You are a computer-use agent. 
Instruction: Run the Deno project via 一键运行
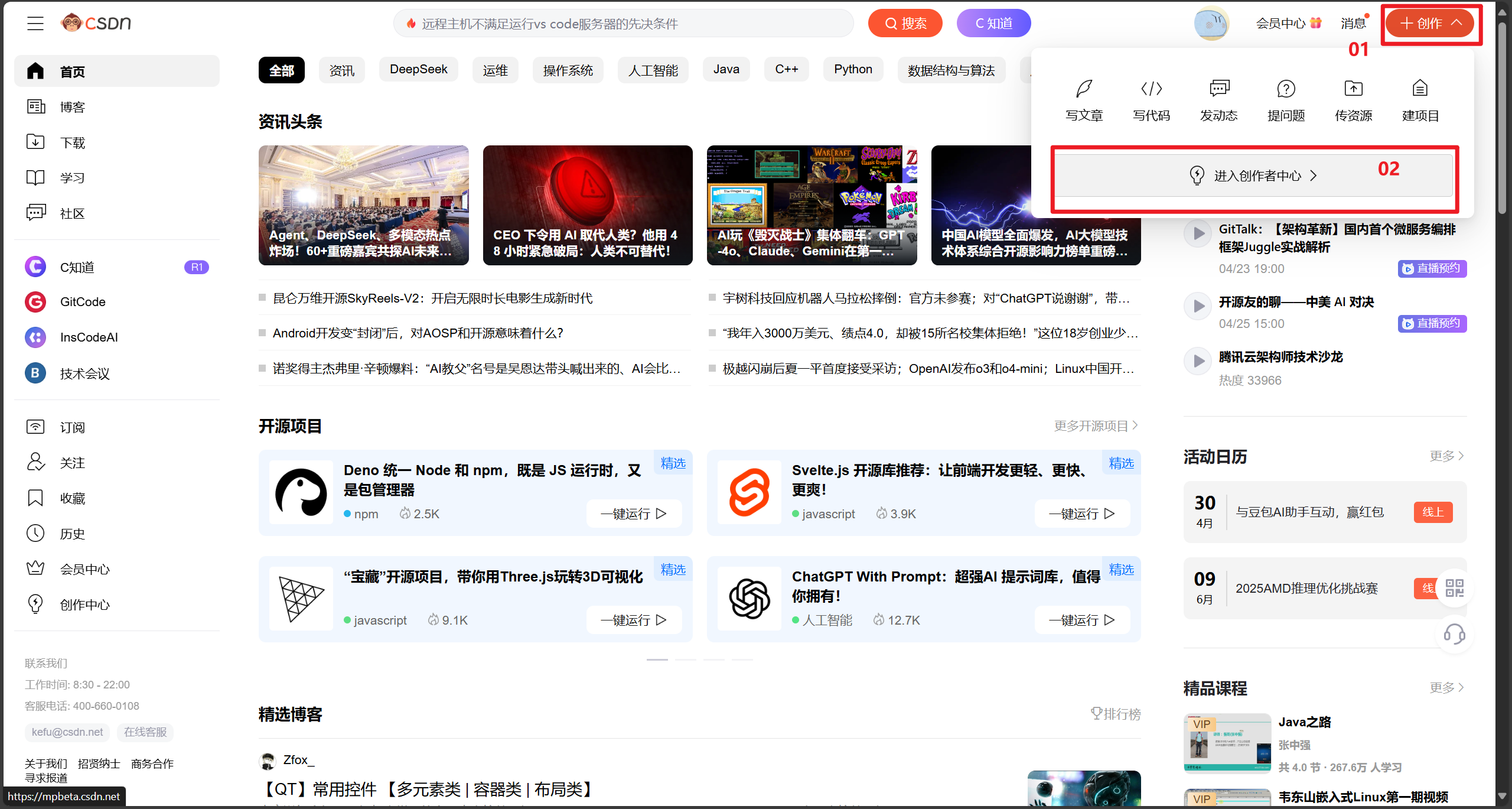point(633,514)
